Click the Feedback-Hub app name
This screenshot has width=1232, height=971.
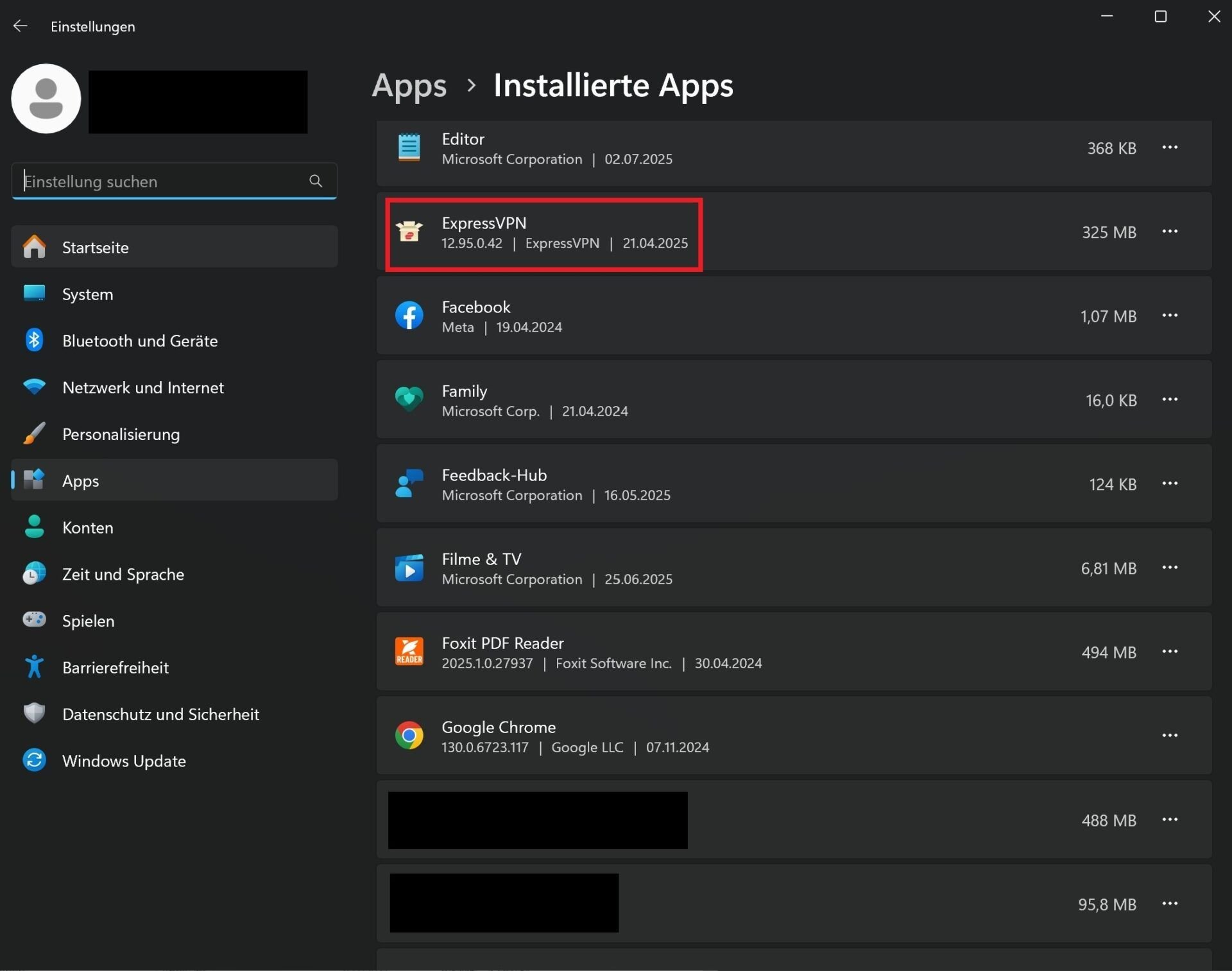(494, 475)
